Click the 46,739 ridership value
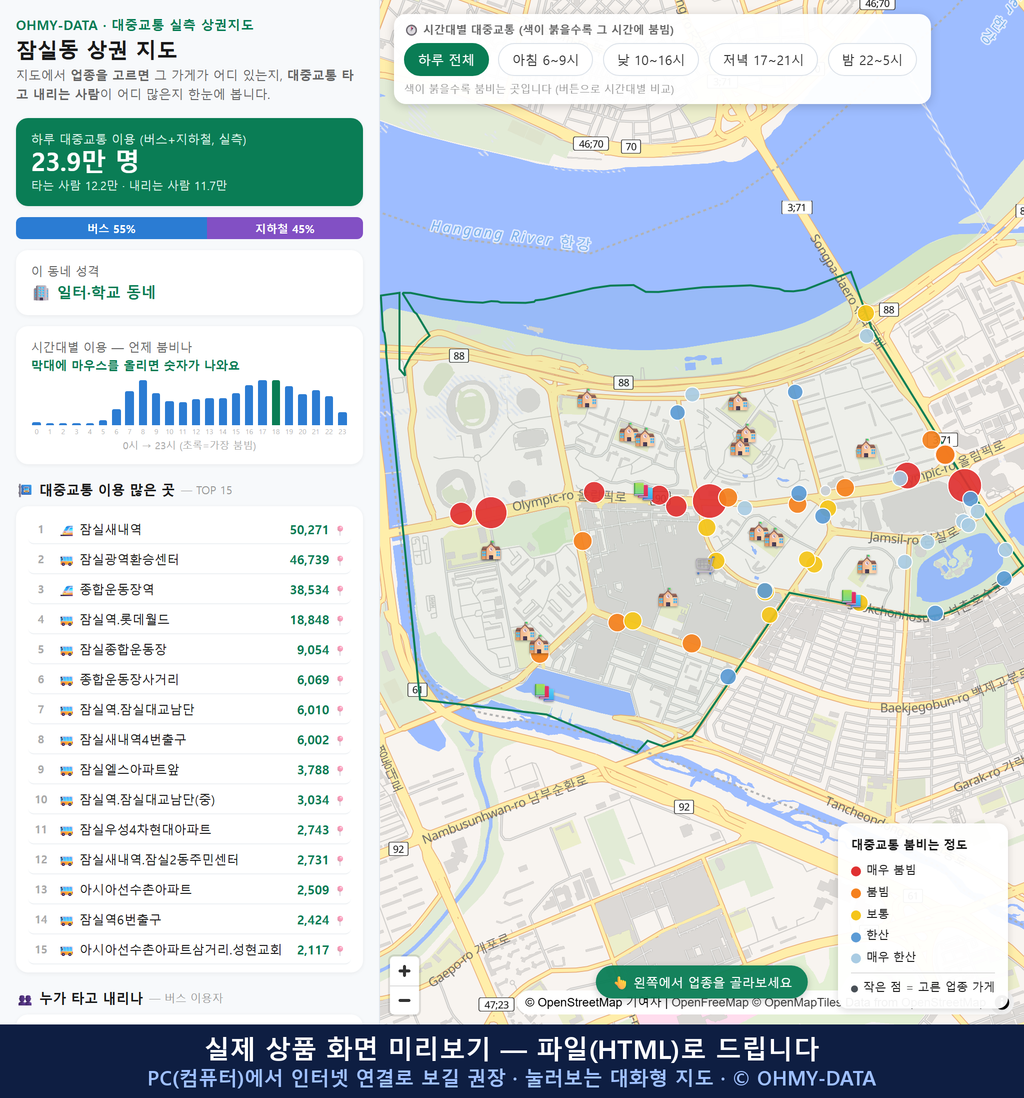 [309, 560]
